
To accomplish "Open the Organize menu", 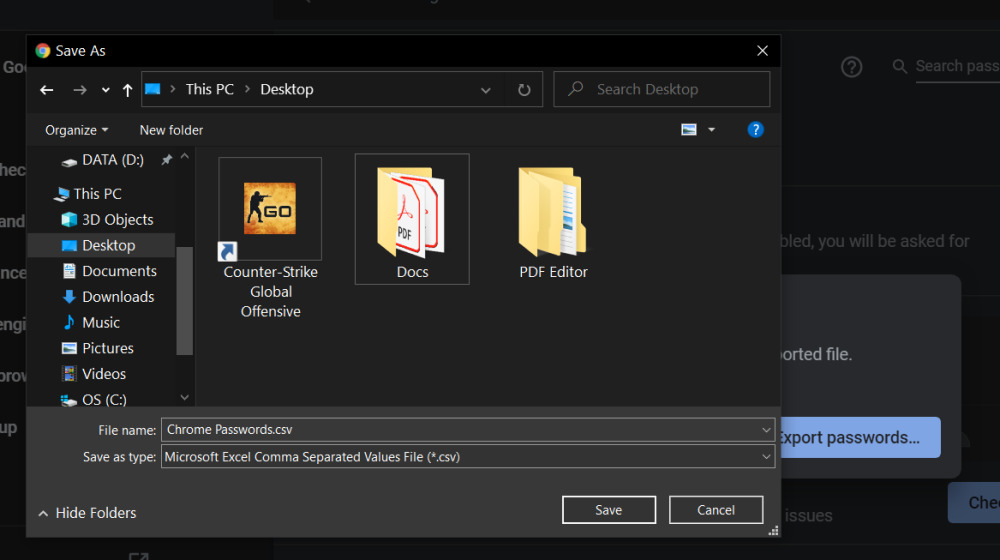I will [76, 130].
